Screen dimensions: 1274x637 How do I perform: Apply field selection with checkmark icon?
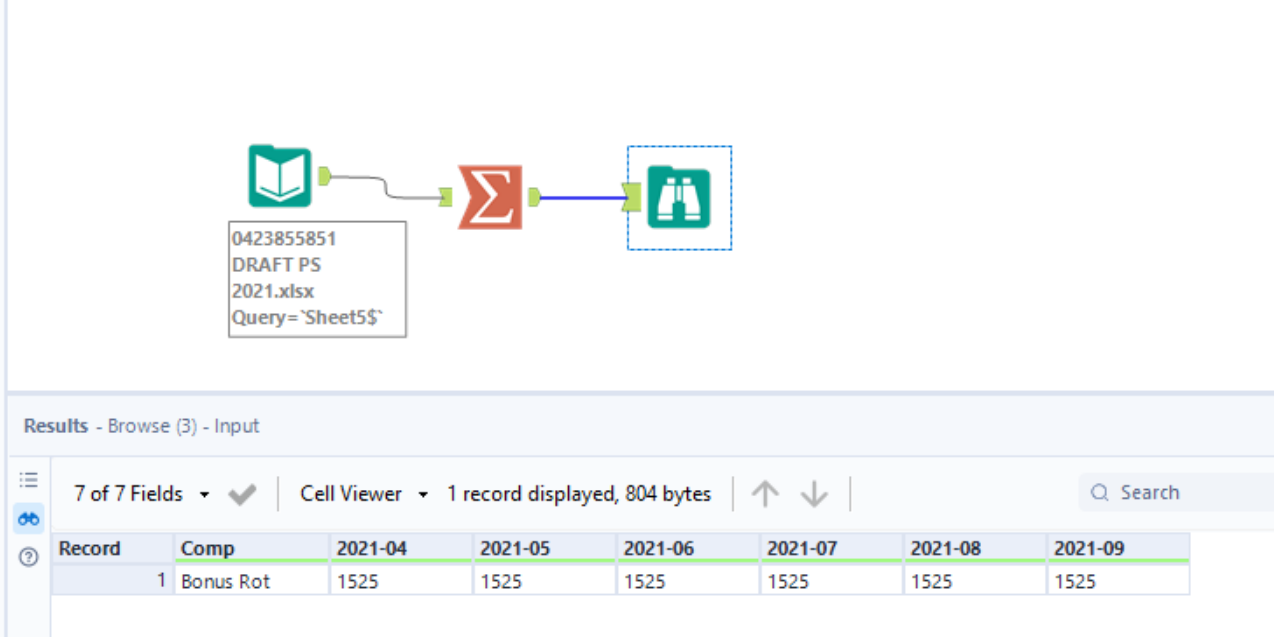(x=242, y=494)
